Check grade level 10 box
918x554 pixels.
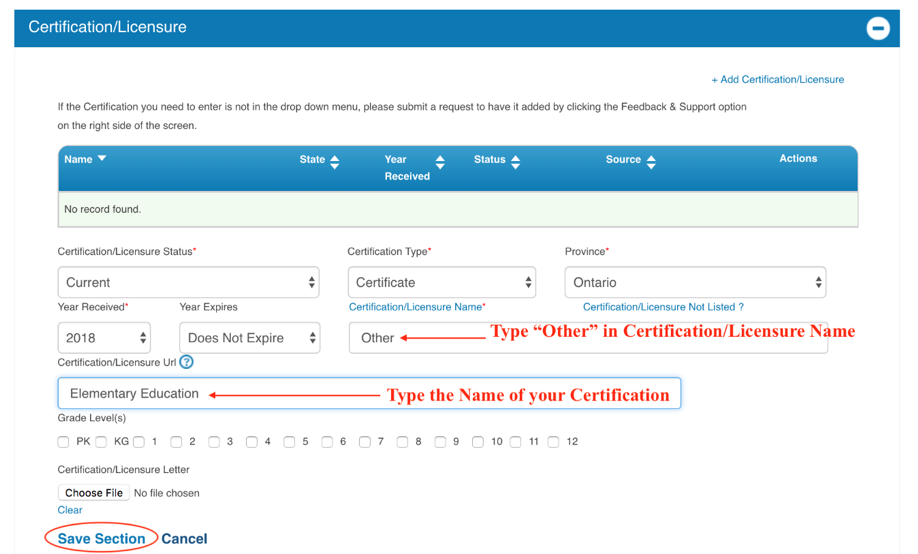coord(478,442)
